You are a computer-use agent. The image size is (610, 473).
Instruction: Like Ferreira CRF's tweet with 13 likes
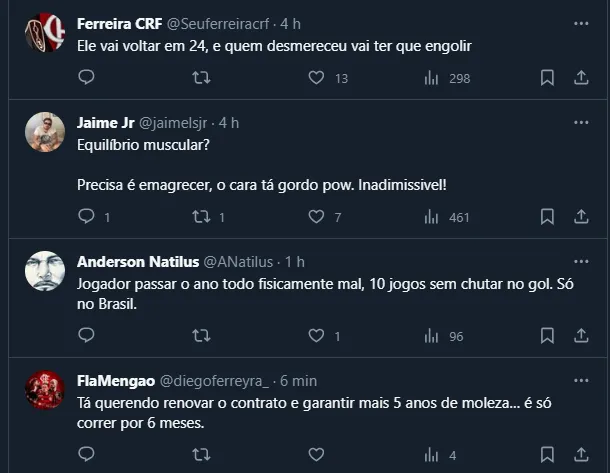[317, 78]
